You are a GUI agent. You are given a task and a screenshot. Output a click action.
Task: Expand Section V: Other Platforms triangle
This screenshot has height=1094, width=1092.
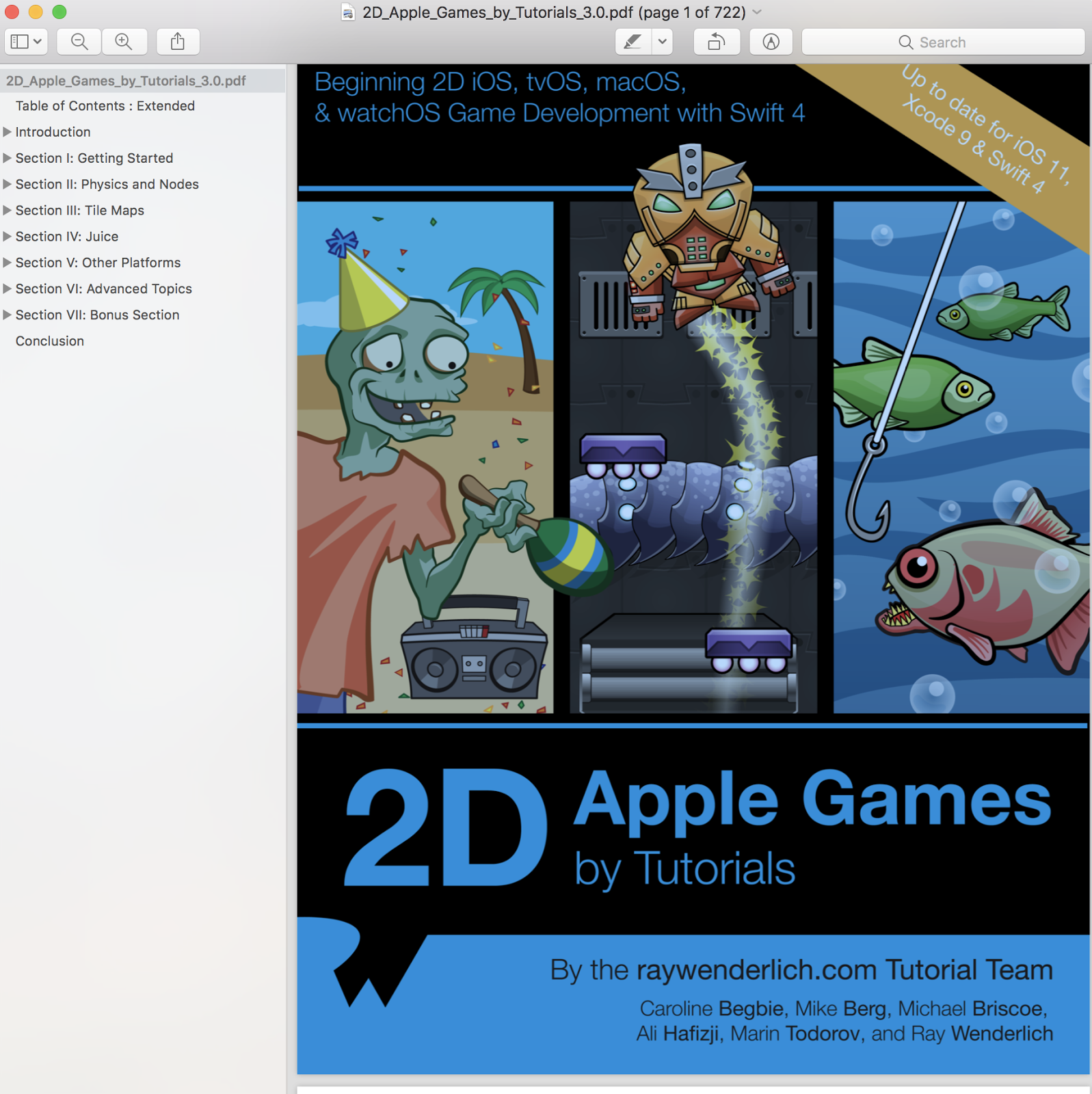point(8,263)
